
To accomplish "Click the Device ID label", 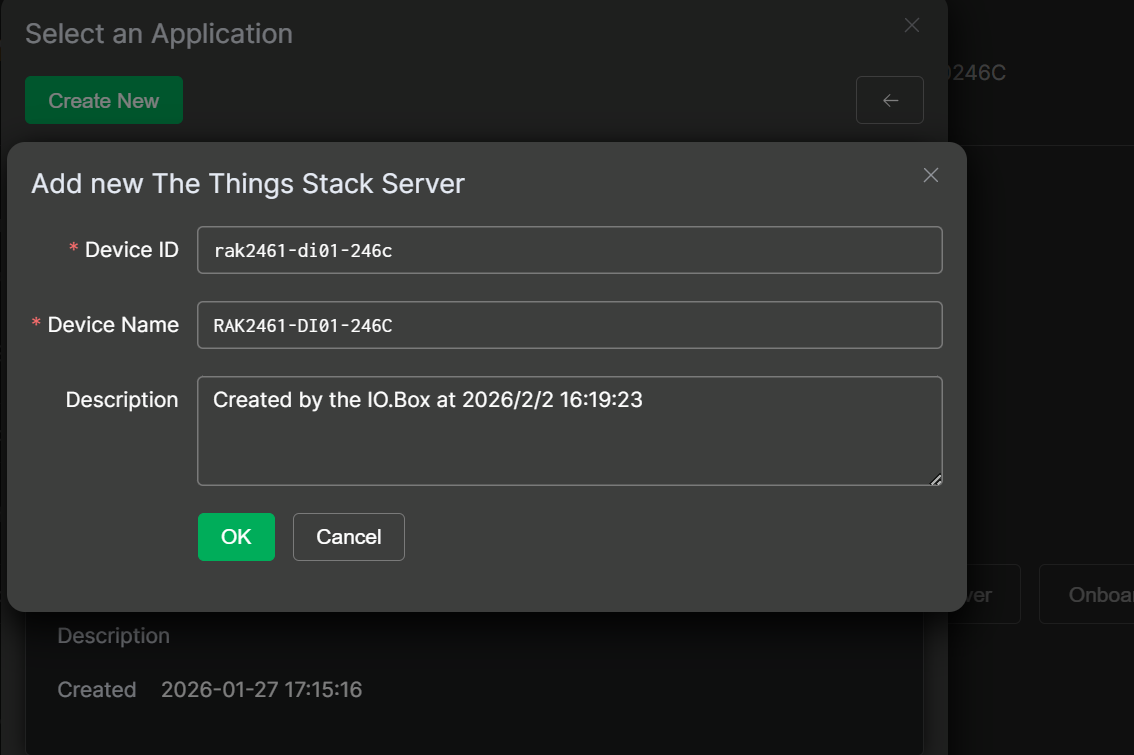I will [131, 250].
